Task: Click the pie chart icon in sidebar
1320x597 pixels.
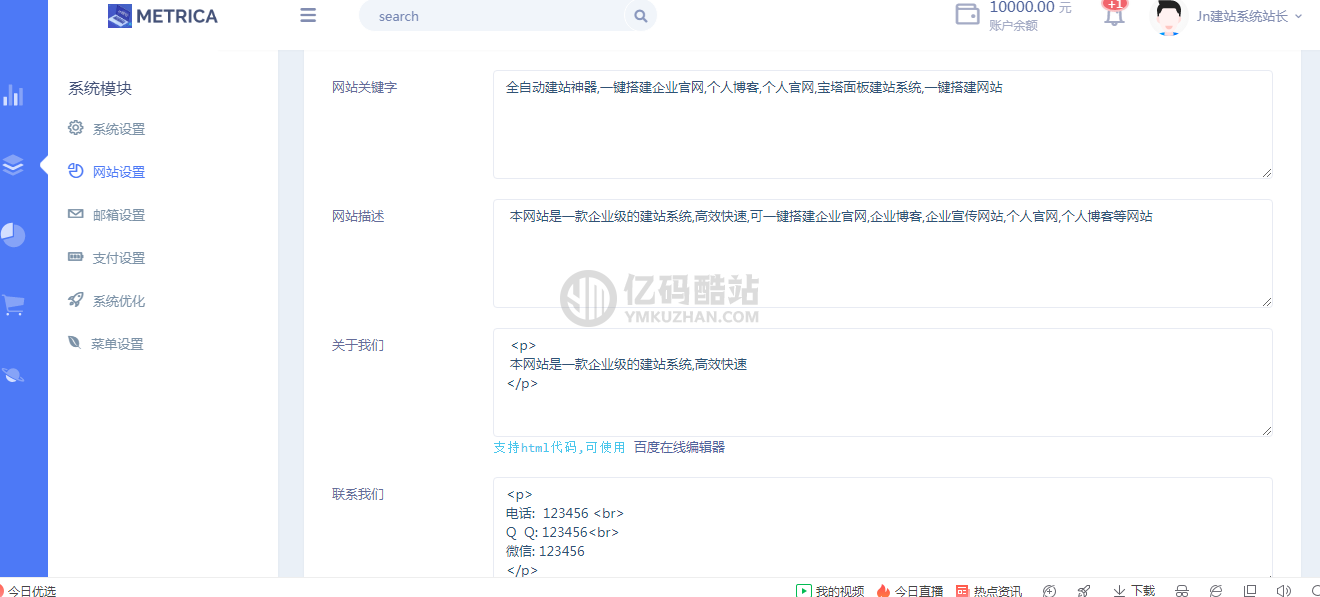Action: point(14,235)
